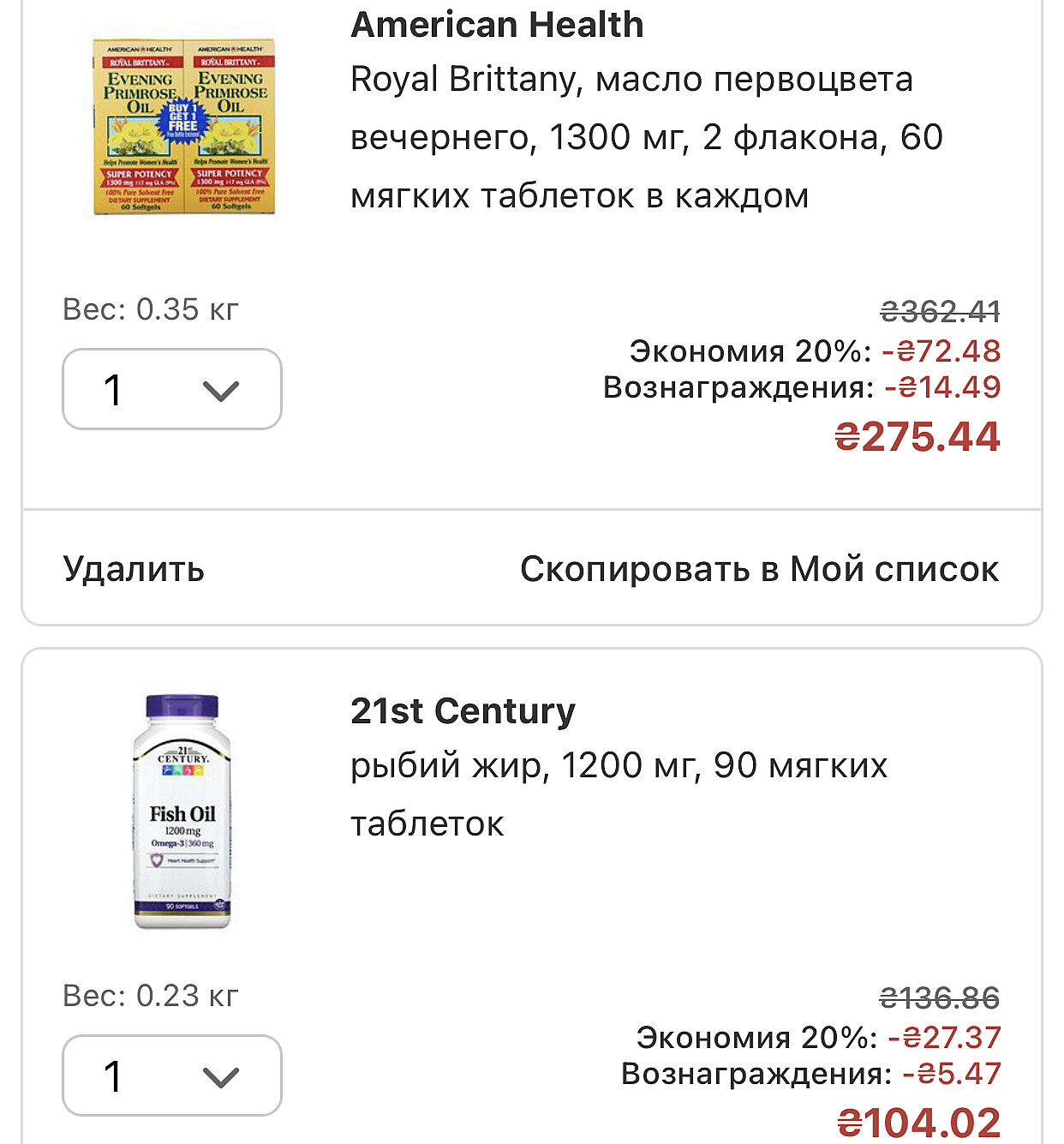Tap the crossed-out ₴362.41 price
Viewport: 1064px width, 1144px height.
[940, 312]
